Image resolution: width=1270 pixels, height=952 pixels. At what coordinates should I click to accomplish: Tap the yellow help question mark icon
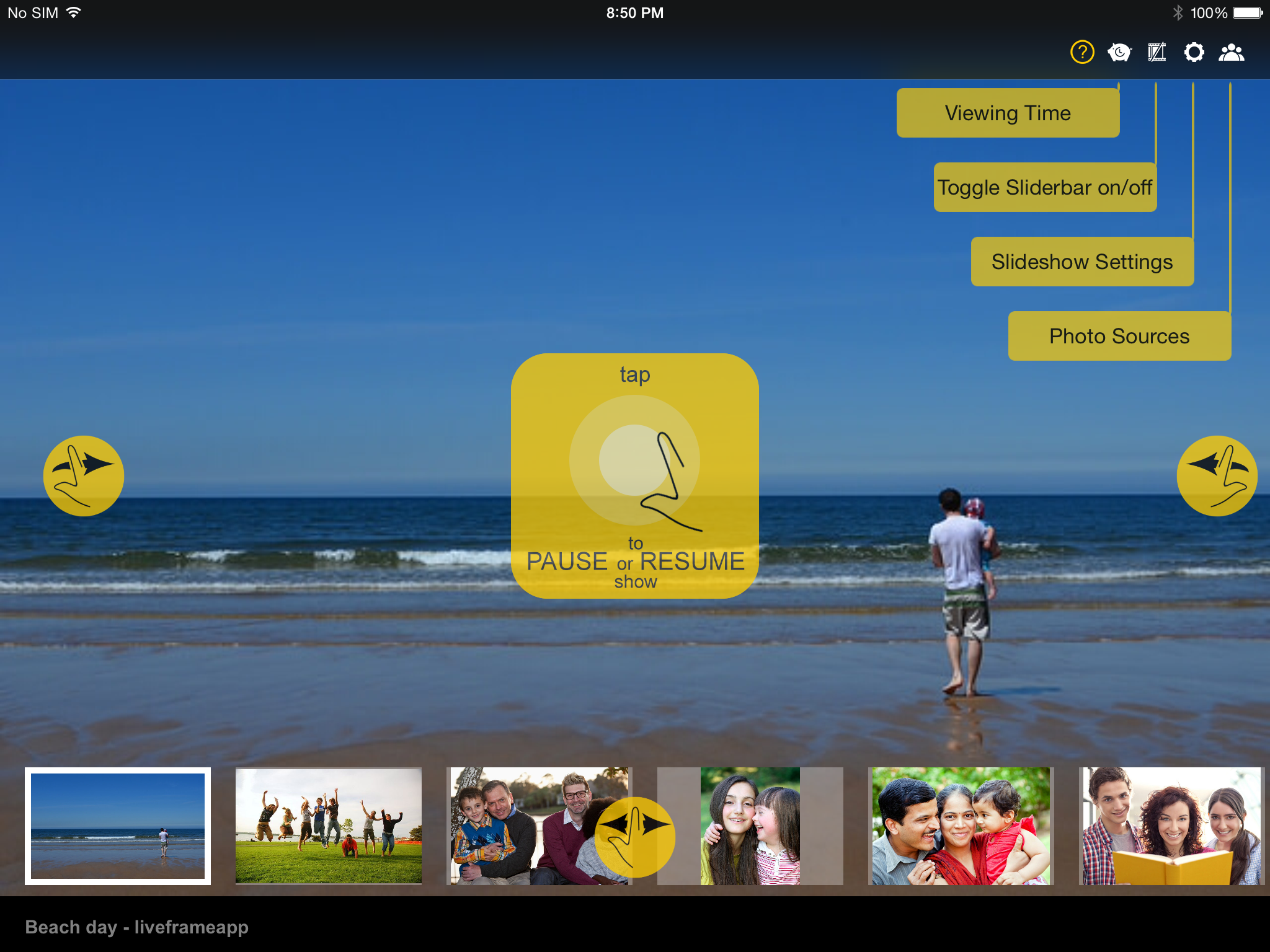1082,52
